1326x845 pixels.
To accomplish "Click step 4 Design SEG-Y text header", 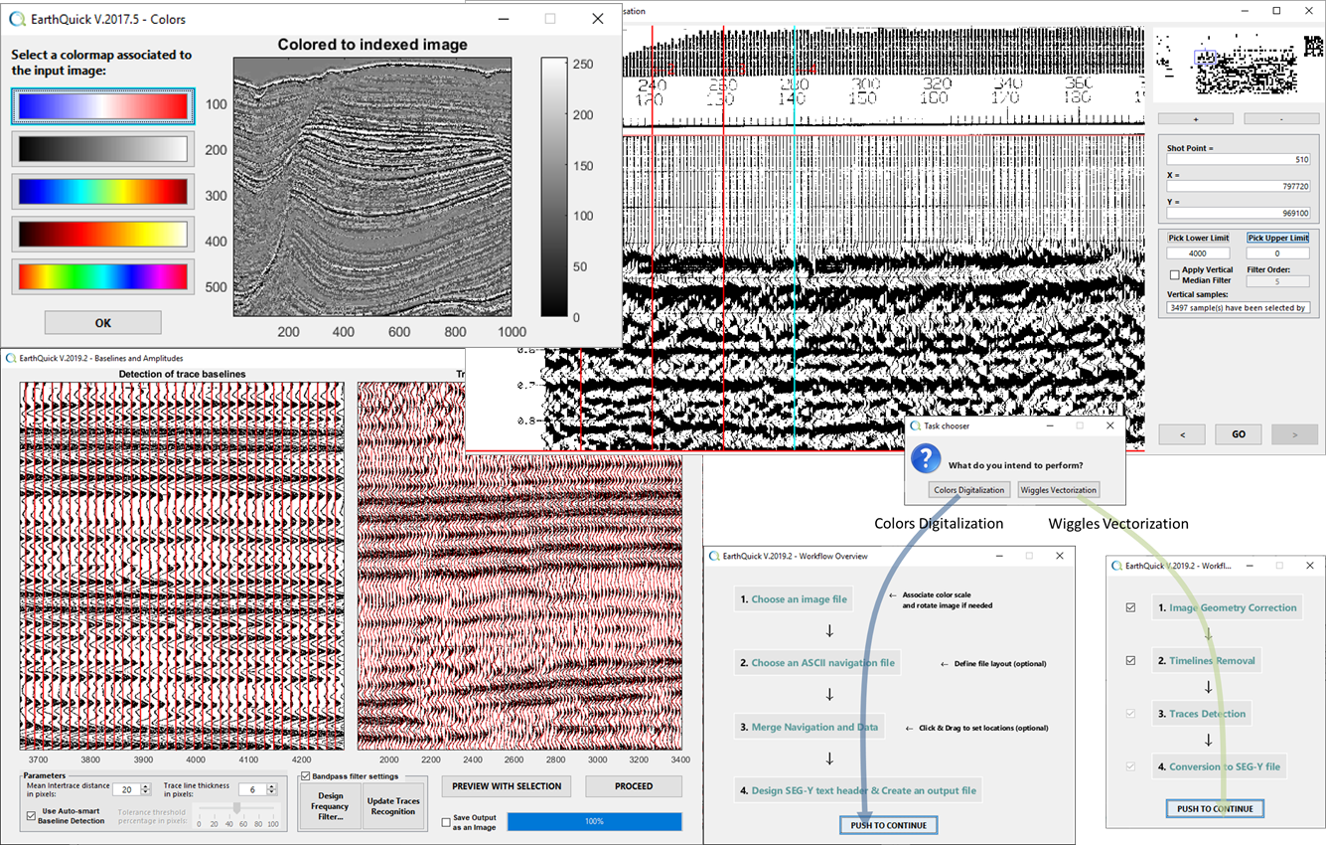I will [x=857, y=791].
